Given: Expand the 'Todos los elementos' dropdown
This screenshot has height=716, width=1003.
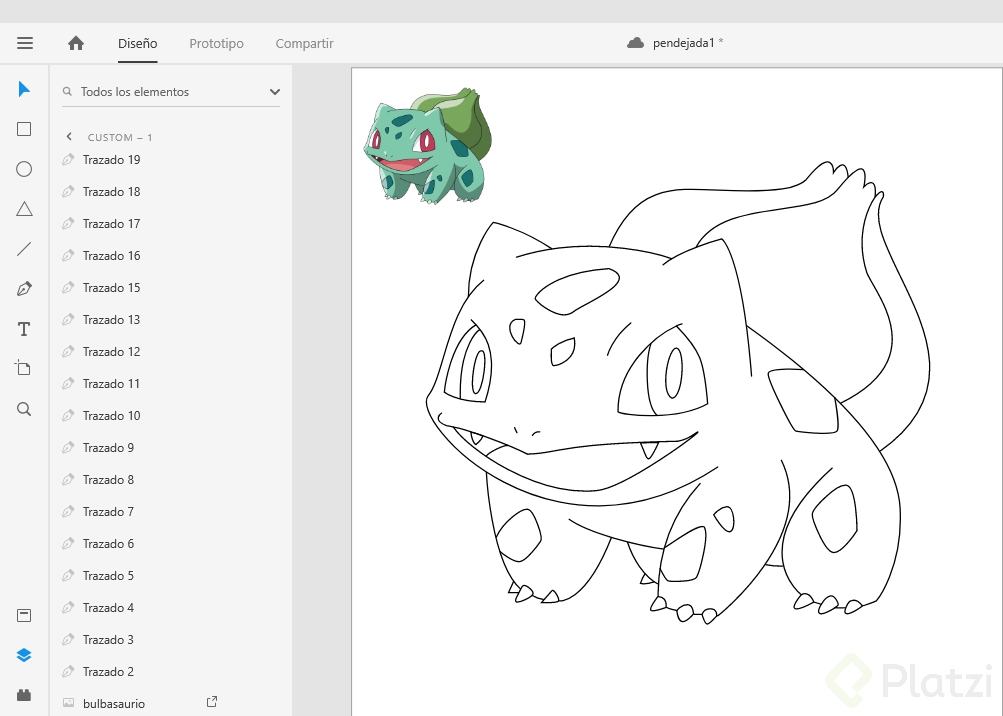Looking at the screenshot, I should 275,92.
